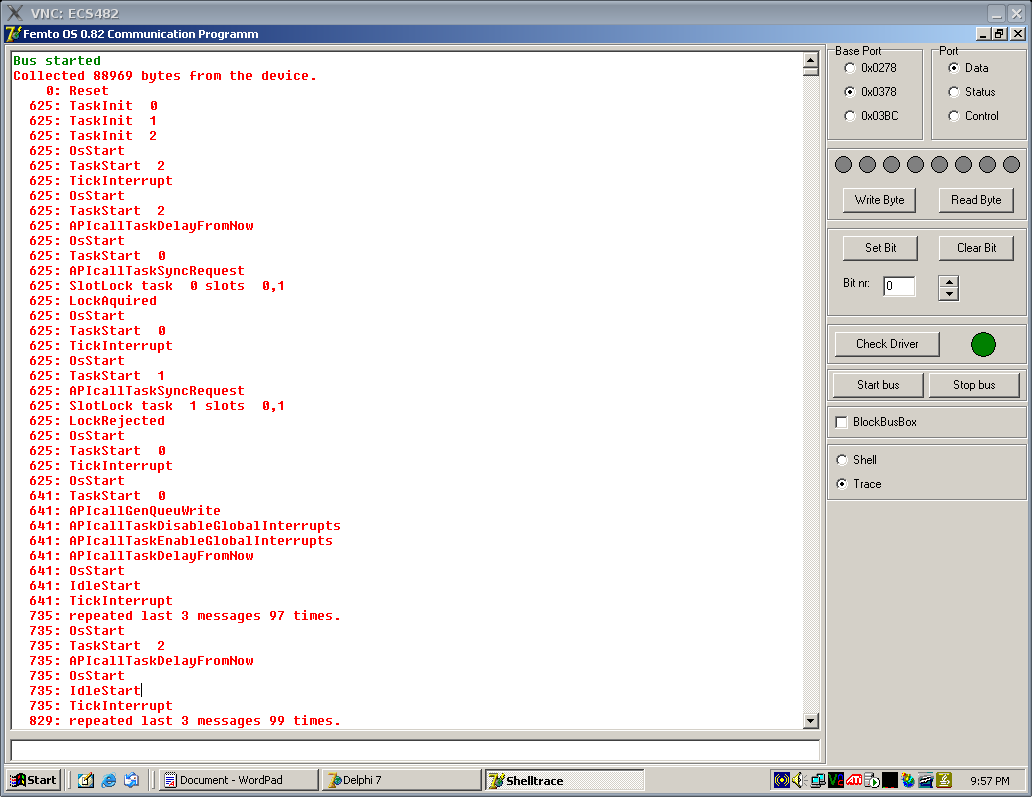Click the Clear Bit button

point(976,248)
